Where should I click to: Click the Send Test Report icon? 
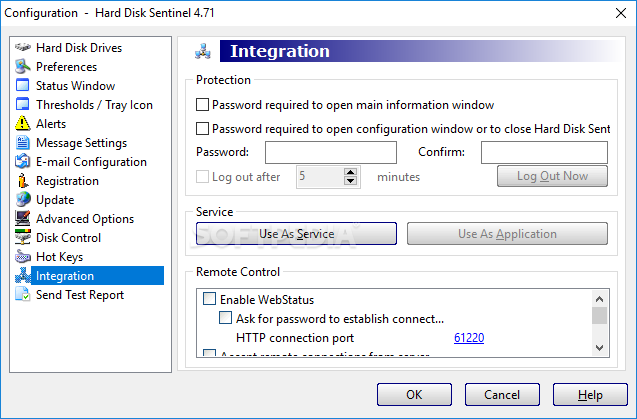click(23, 294)
